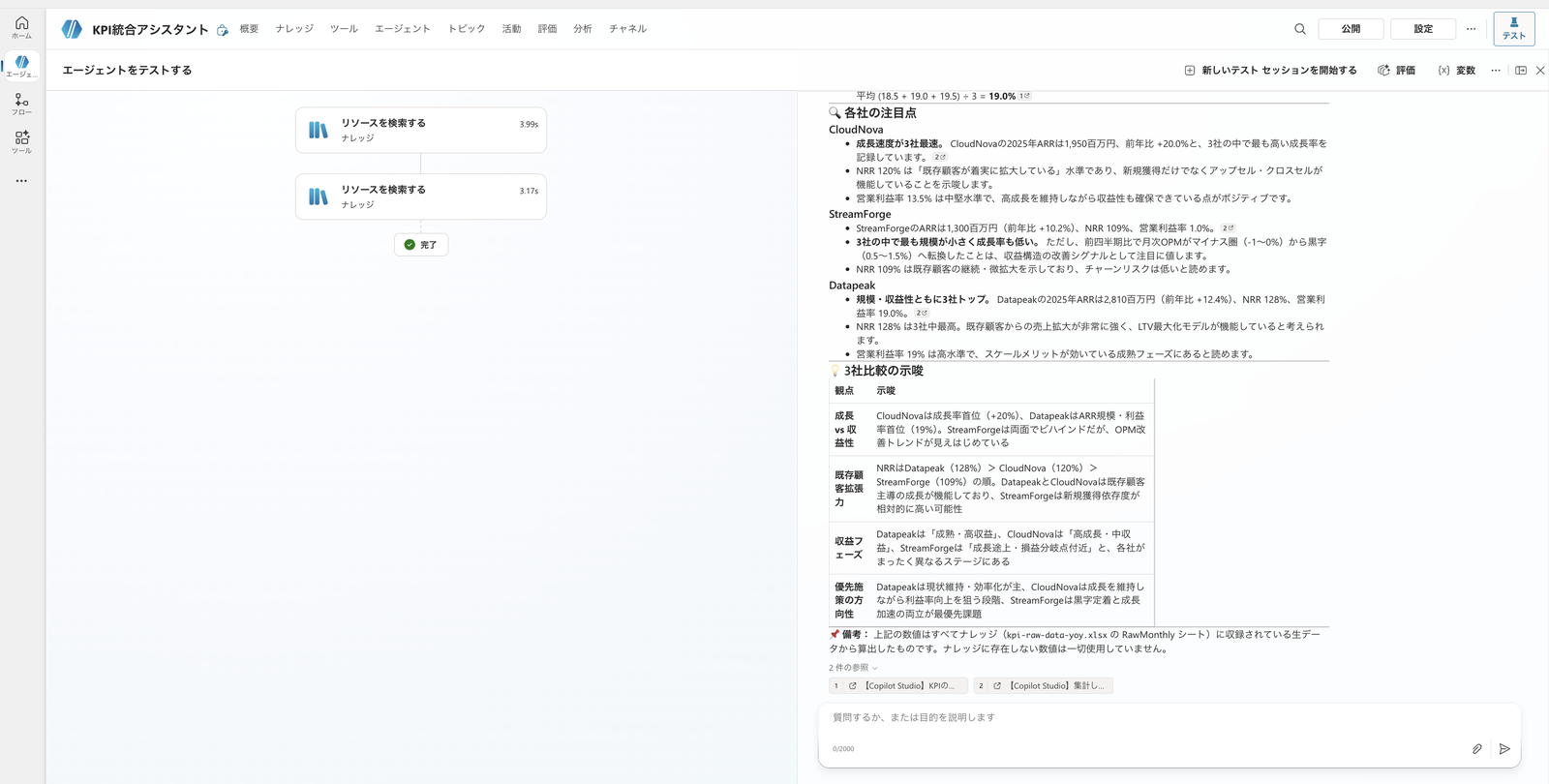Open Flows in the left sidebar
Screen dimensions: 1549x784
21,104
